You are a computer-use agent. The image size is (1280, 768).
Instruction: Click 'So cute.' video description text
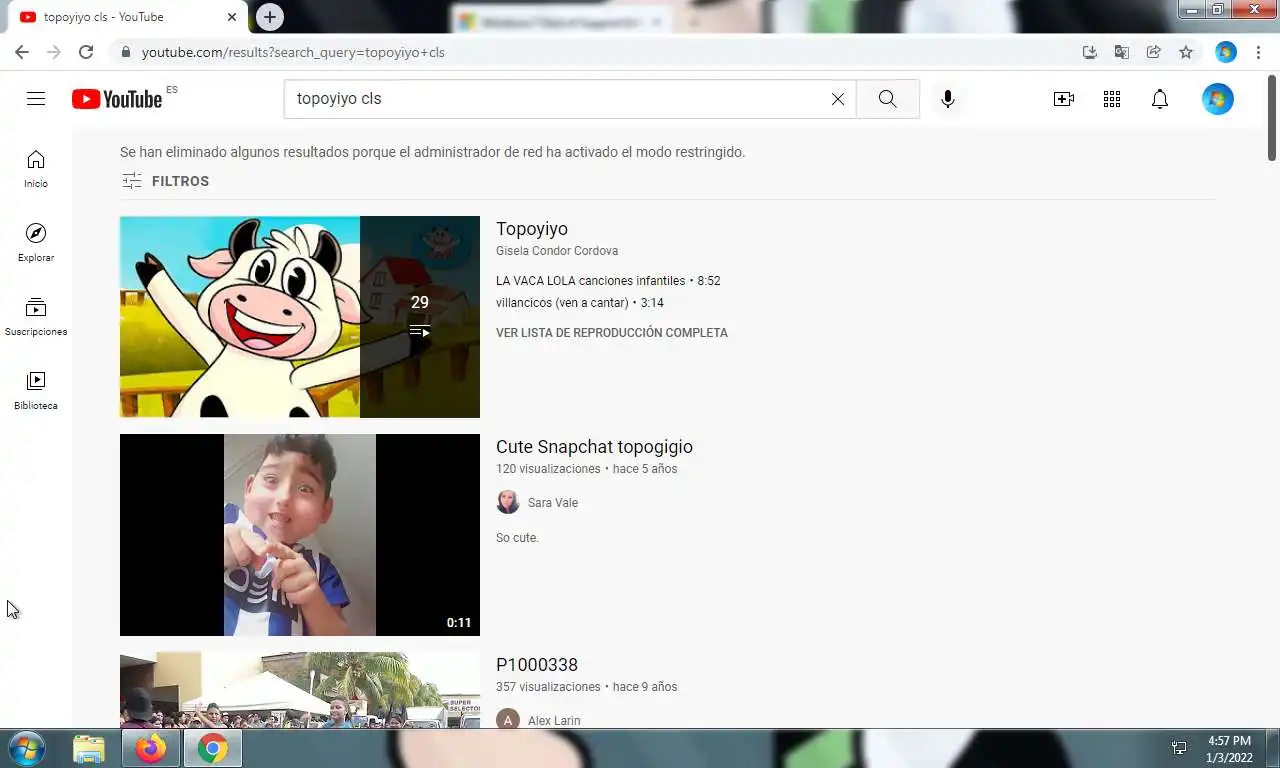pyautogui.click(x=517, y=538)
